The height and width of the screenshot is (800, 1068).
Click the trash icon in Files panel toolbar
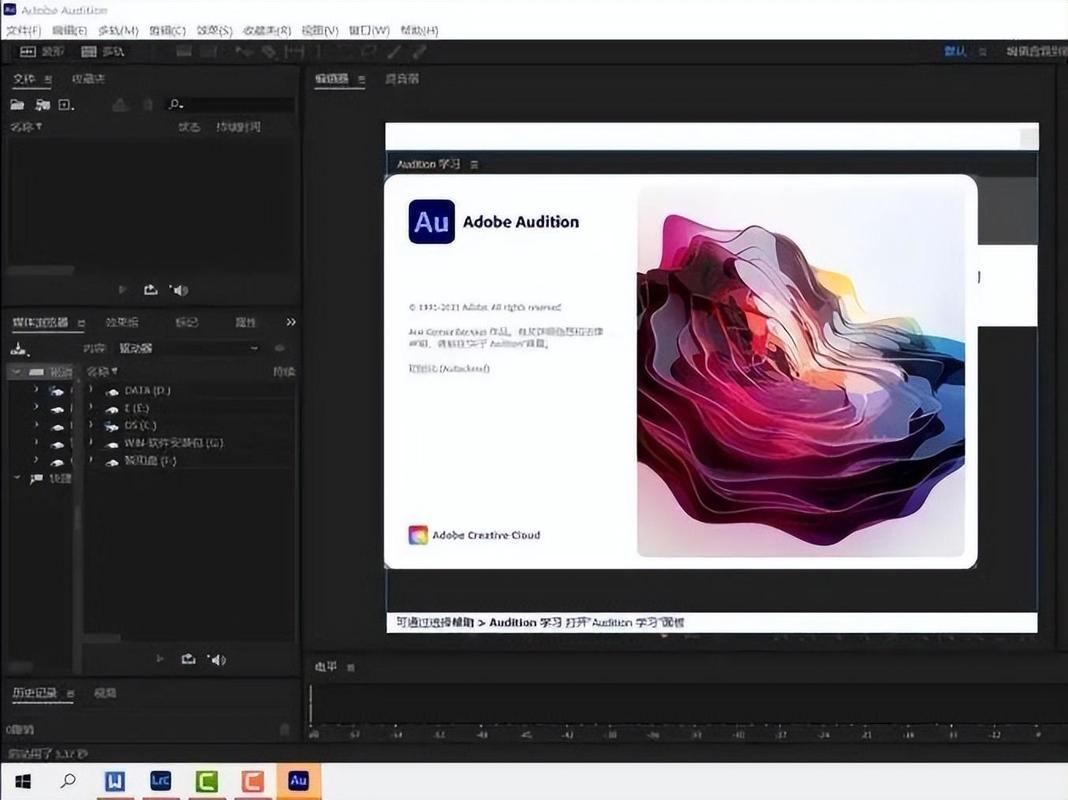[147, 104]
